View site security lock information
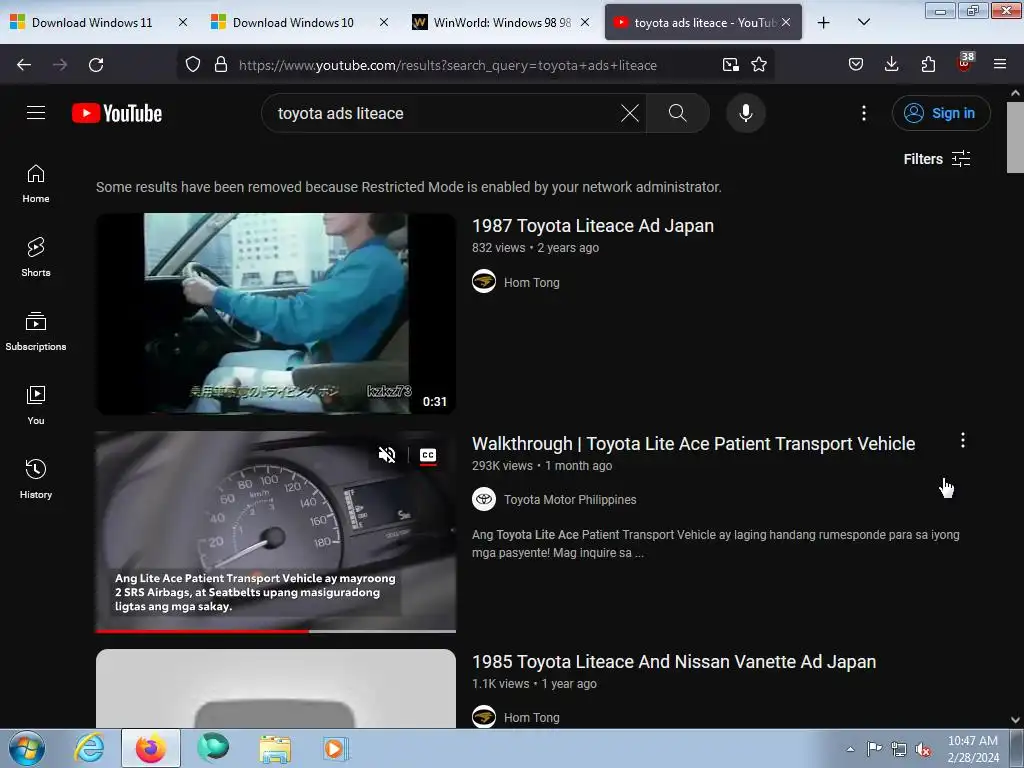The image size is (1024, 768). click(x=221, y=65)
